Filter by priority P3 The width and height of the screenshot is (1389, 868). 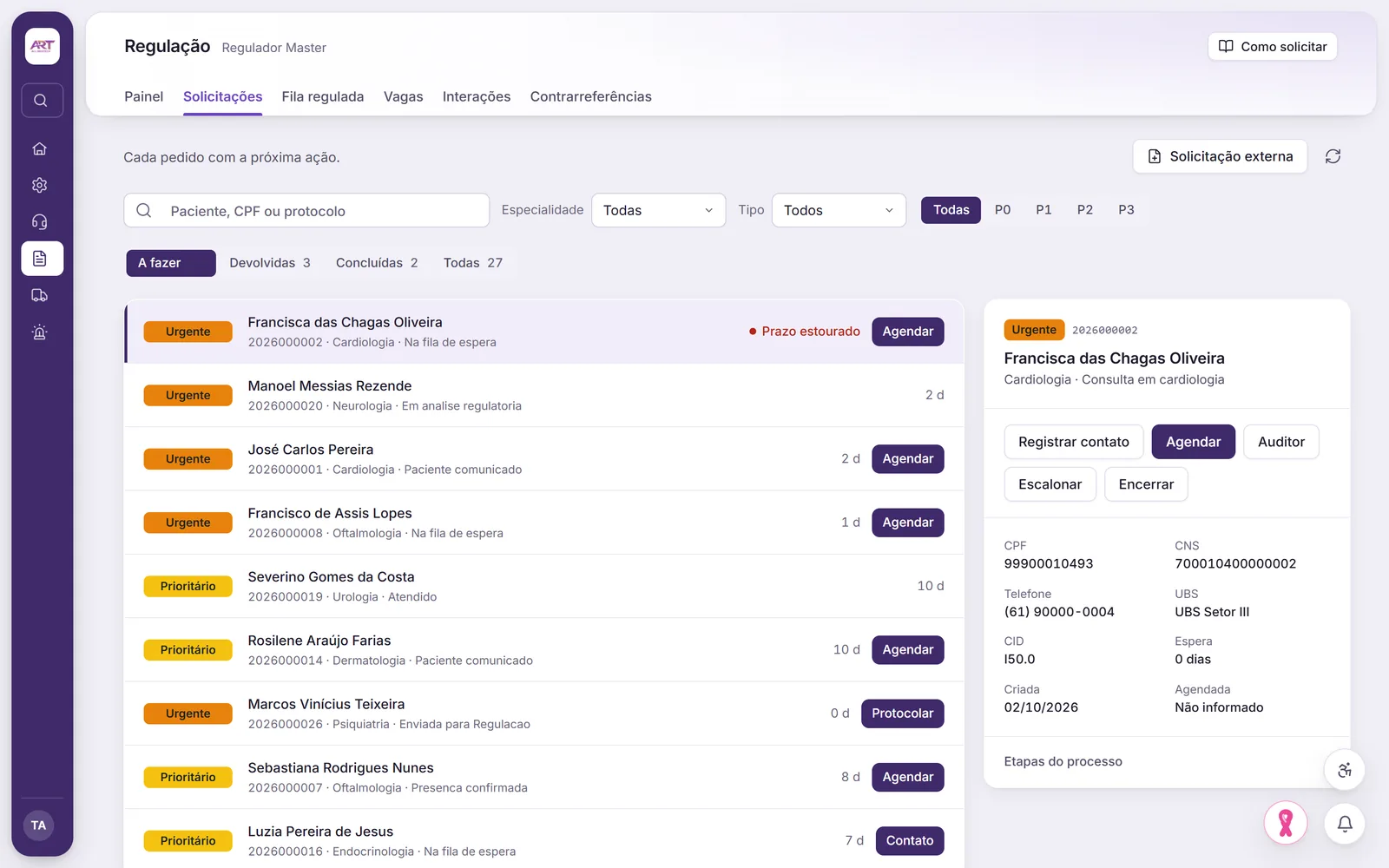tap(1126, 210)
